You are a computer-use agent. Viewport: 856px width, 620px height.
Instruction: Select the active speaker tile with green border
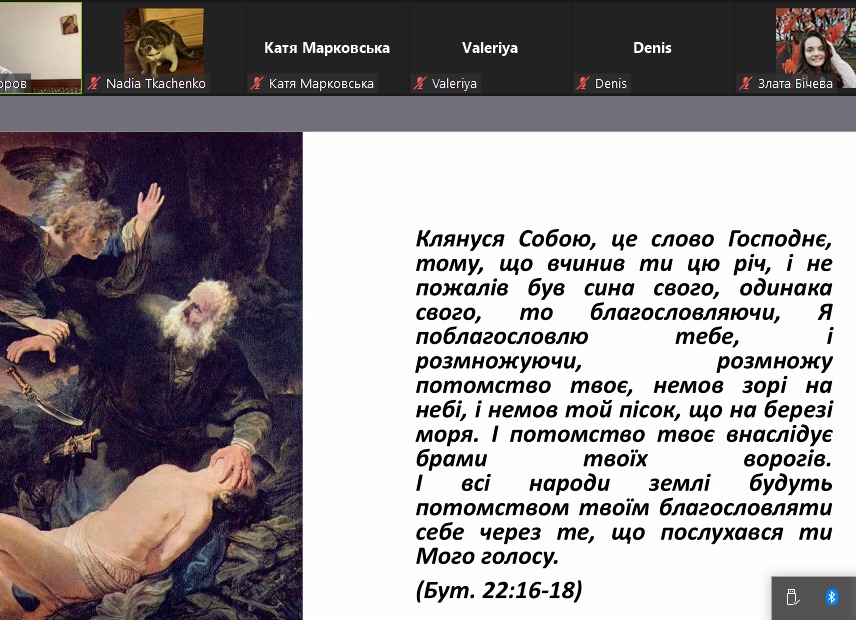click(40, 47)
